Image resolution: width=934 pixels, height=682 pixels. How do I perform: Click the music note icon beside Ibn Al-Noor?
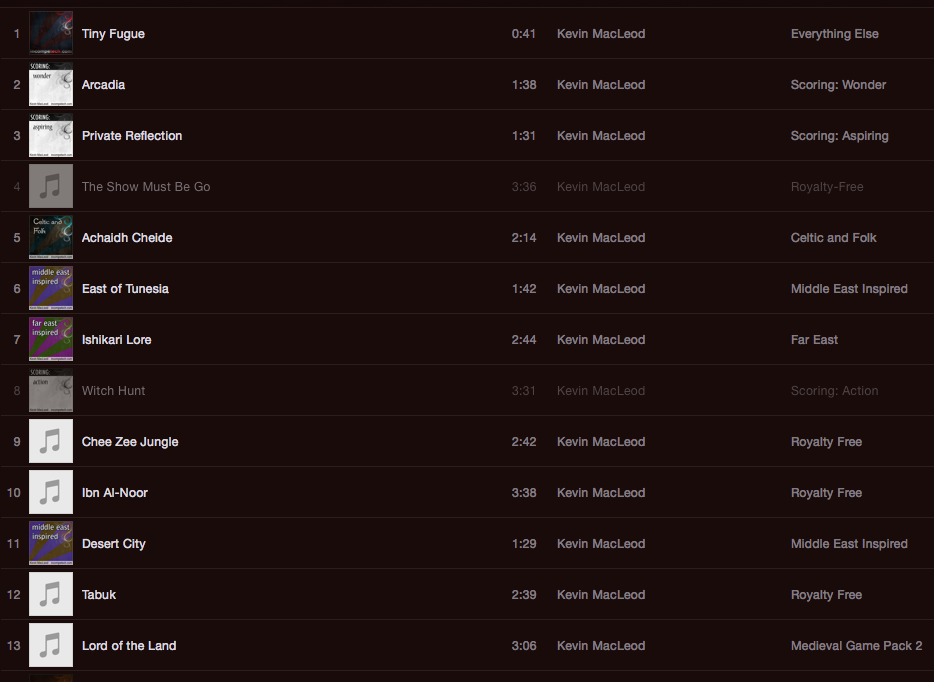[x=51, y=493]
